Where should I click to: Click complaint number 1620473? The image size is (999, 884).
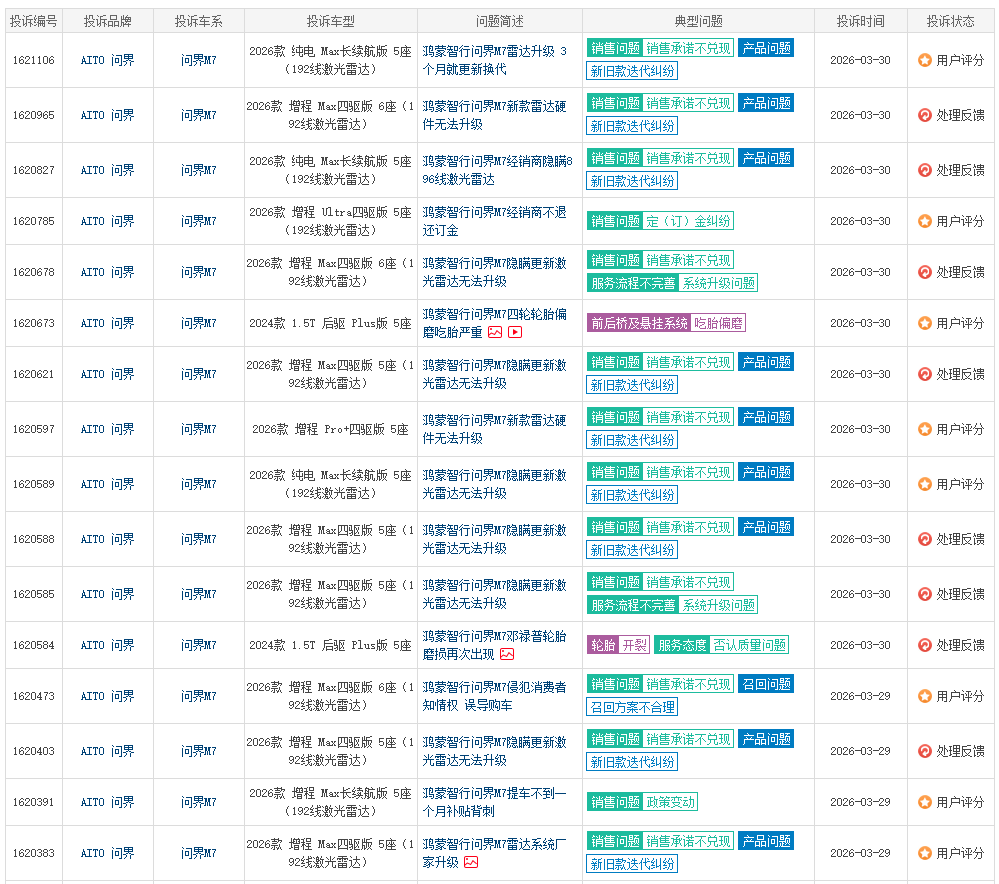[34, 696]
